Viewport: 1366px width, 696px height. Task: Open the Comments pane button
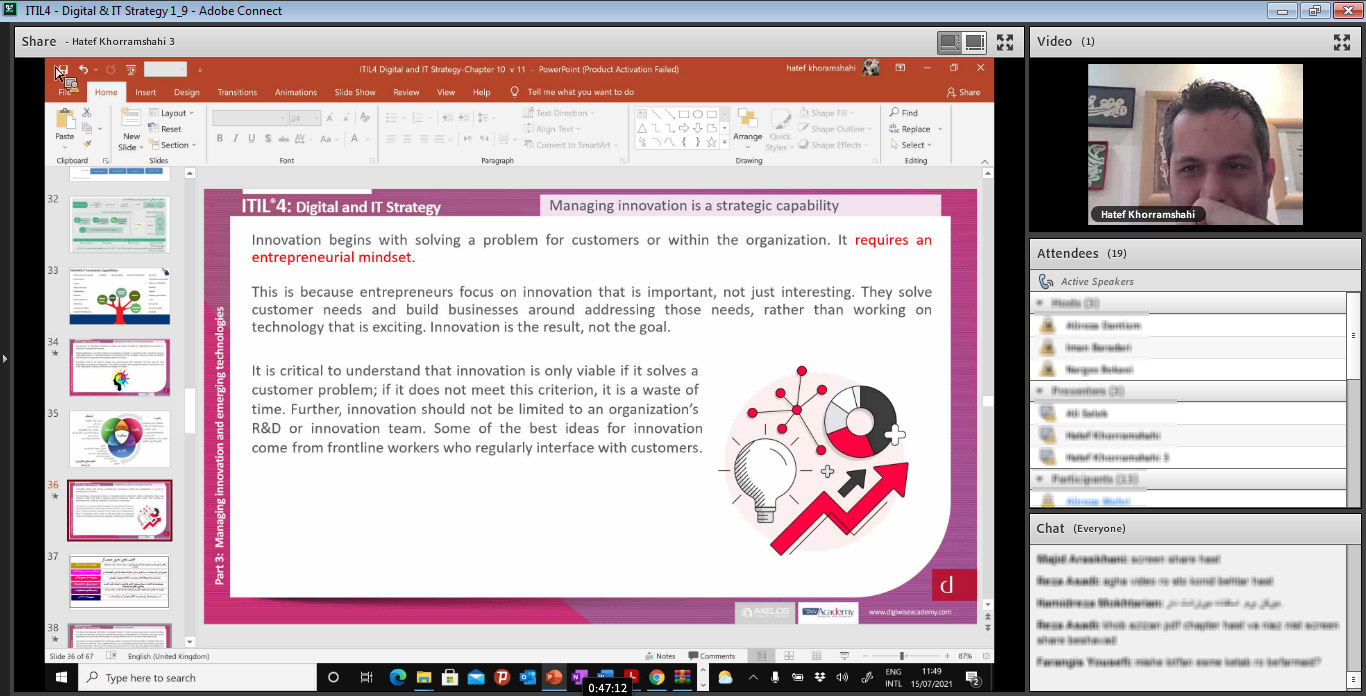tap(711, 656)
